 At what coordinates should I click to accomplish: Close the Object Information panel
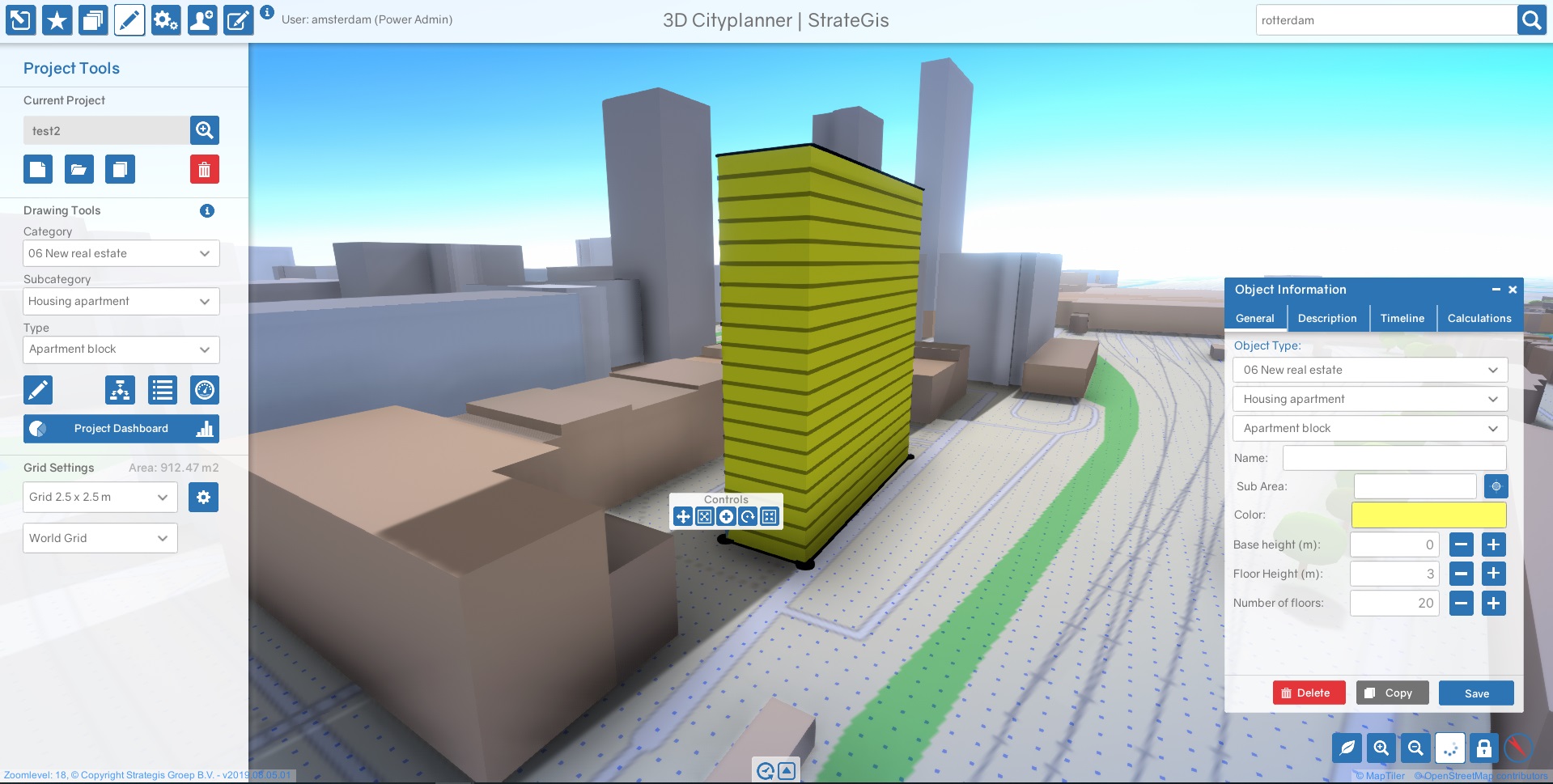(x=1513, y=290)
